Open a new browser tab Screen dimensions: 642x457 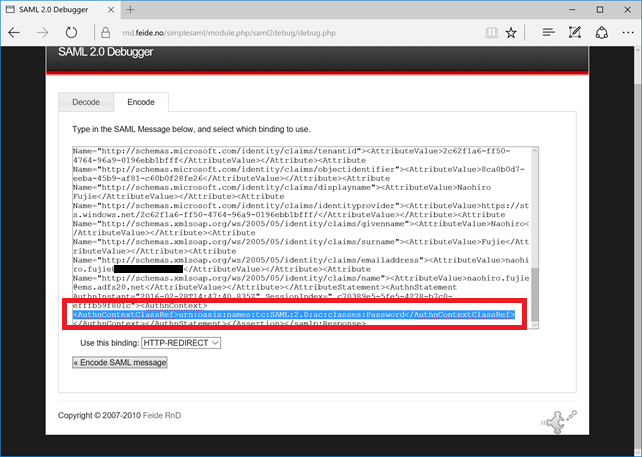click(130, 9)
